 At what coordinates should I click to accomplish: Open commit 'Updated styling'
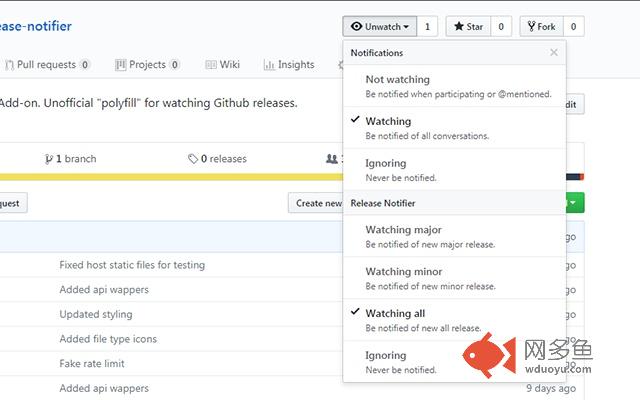pyautogui.click(x=96, y=314)
